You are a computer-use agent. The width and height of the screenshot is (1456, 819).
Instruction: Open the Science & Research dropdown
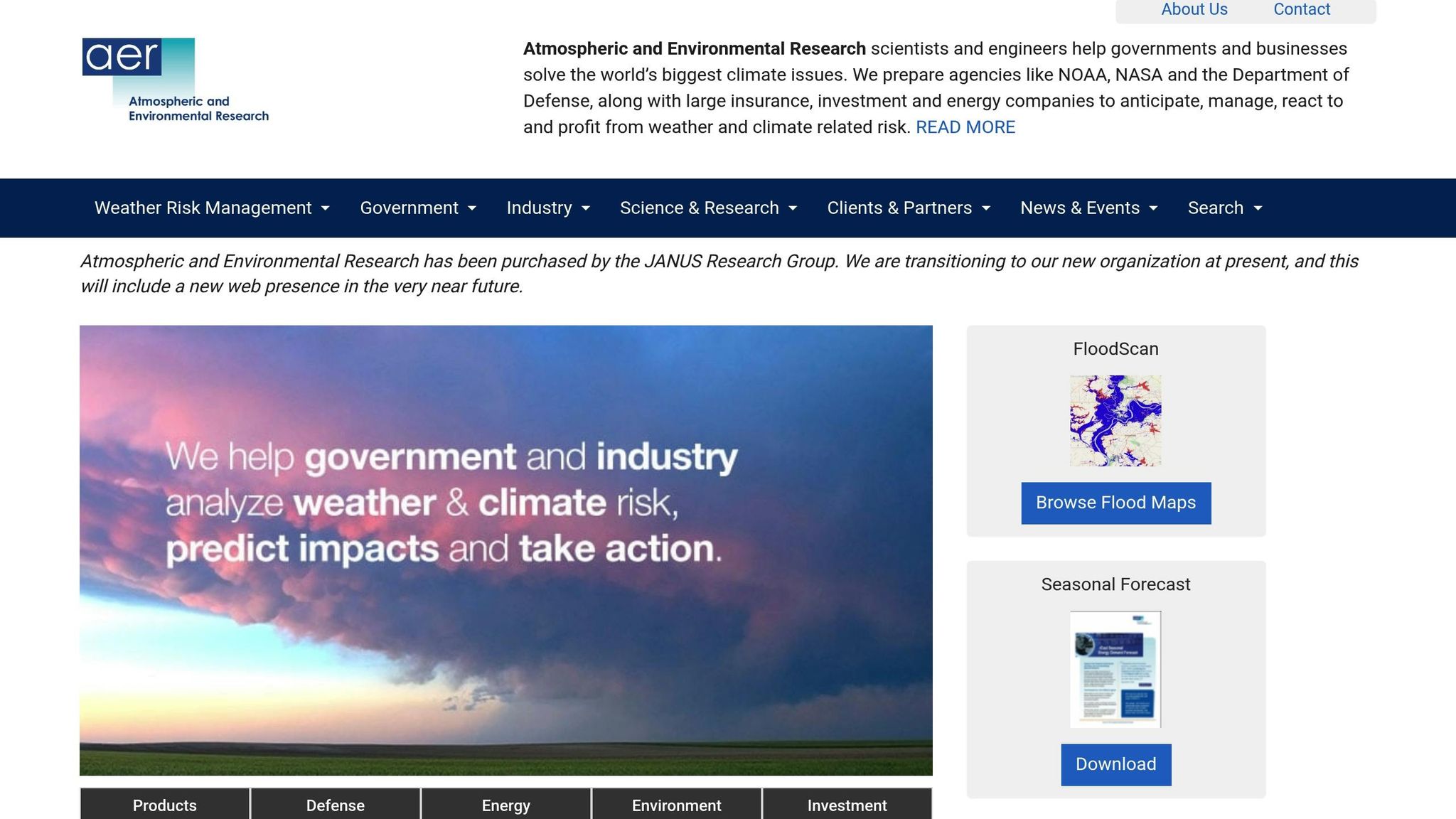pyautogui.click(x=709, y=208)
